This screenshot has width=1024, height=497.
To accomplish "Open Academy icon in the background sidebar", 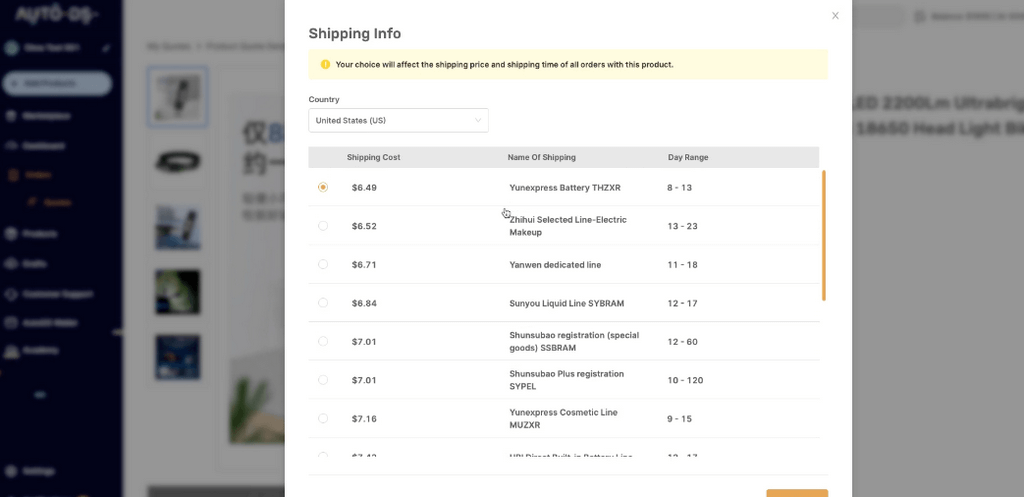I will tap(10, 351).
